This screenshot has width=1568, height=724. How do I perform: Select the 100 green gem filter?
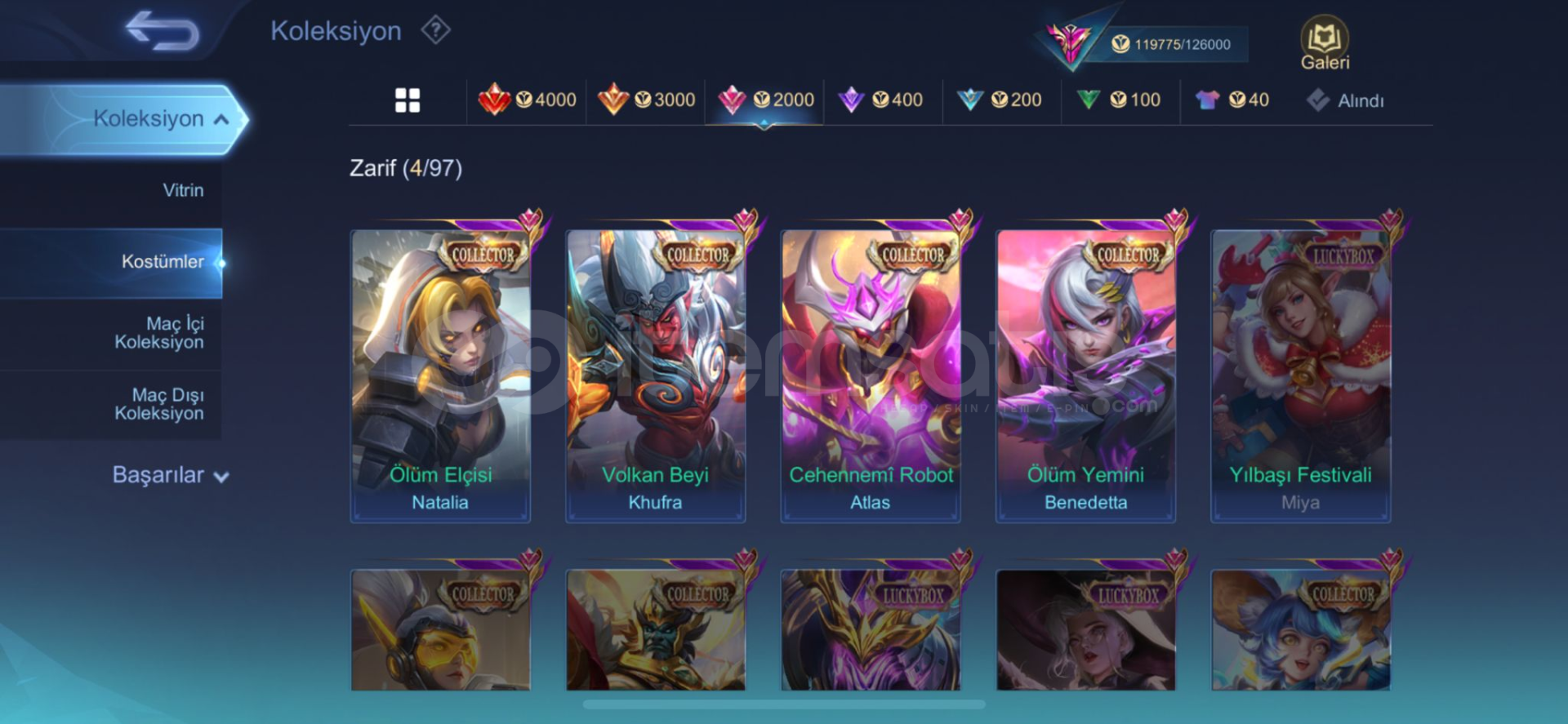[x=1118, y=100]
